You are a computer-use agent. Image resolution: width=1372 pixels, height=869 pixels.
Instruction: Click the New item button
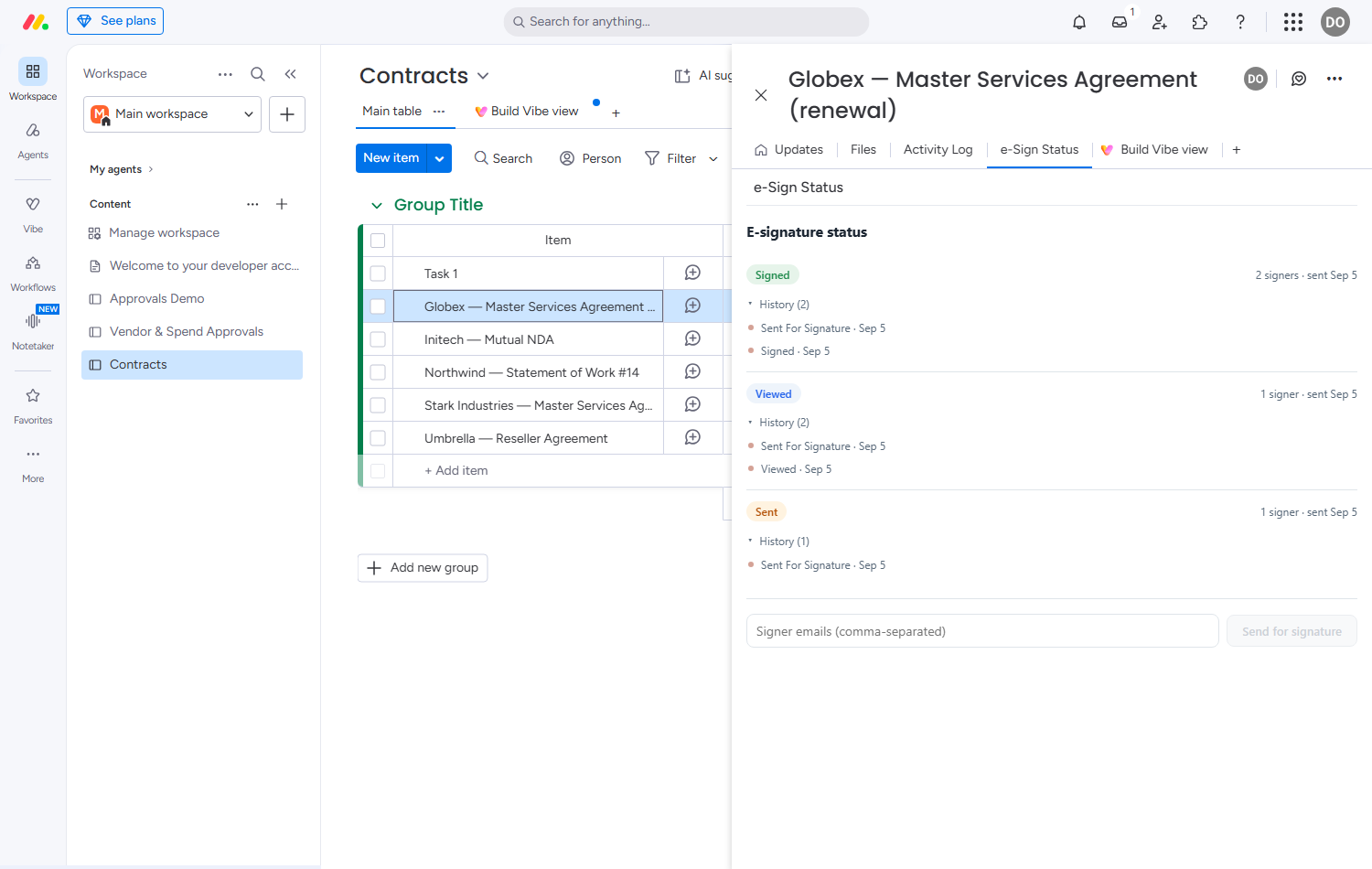click(391, 158)
